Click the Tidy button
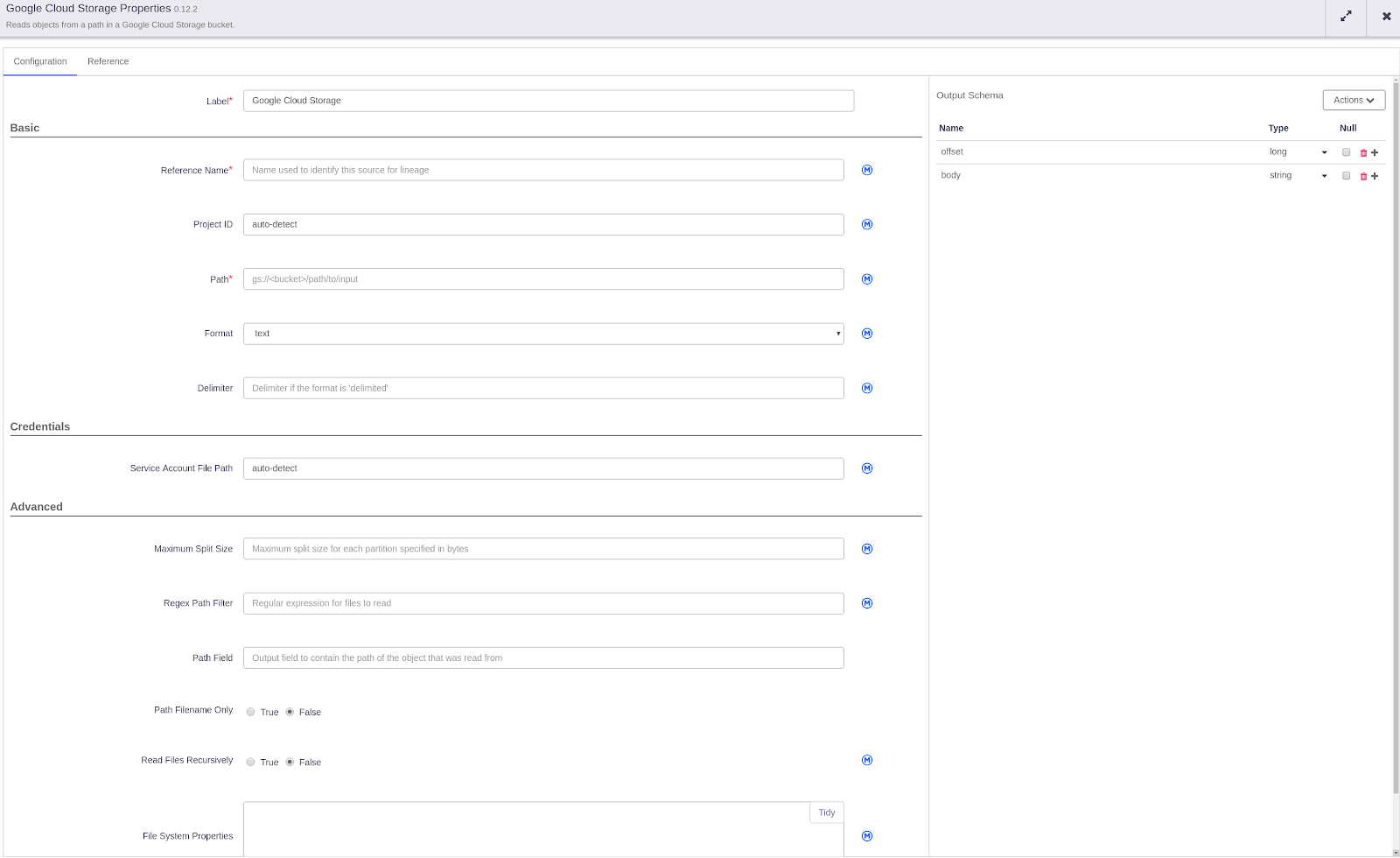The height and width of the screenshot is (858, 1400). coord(827,812)
